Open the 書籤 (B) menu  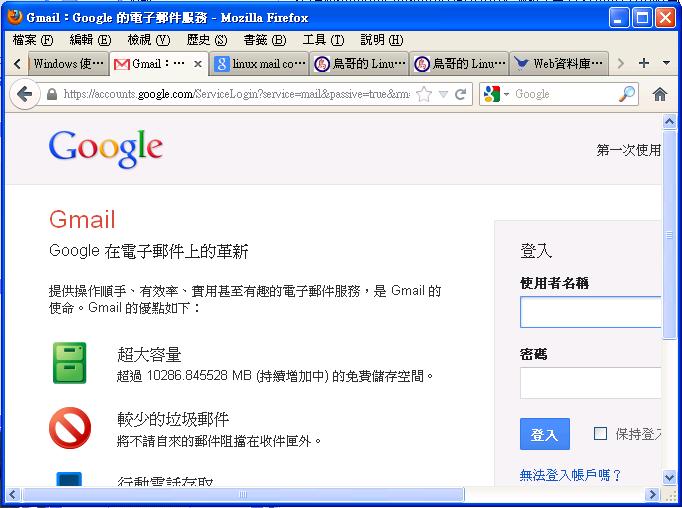point(264,40)
